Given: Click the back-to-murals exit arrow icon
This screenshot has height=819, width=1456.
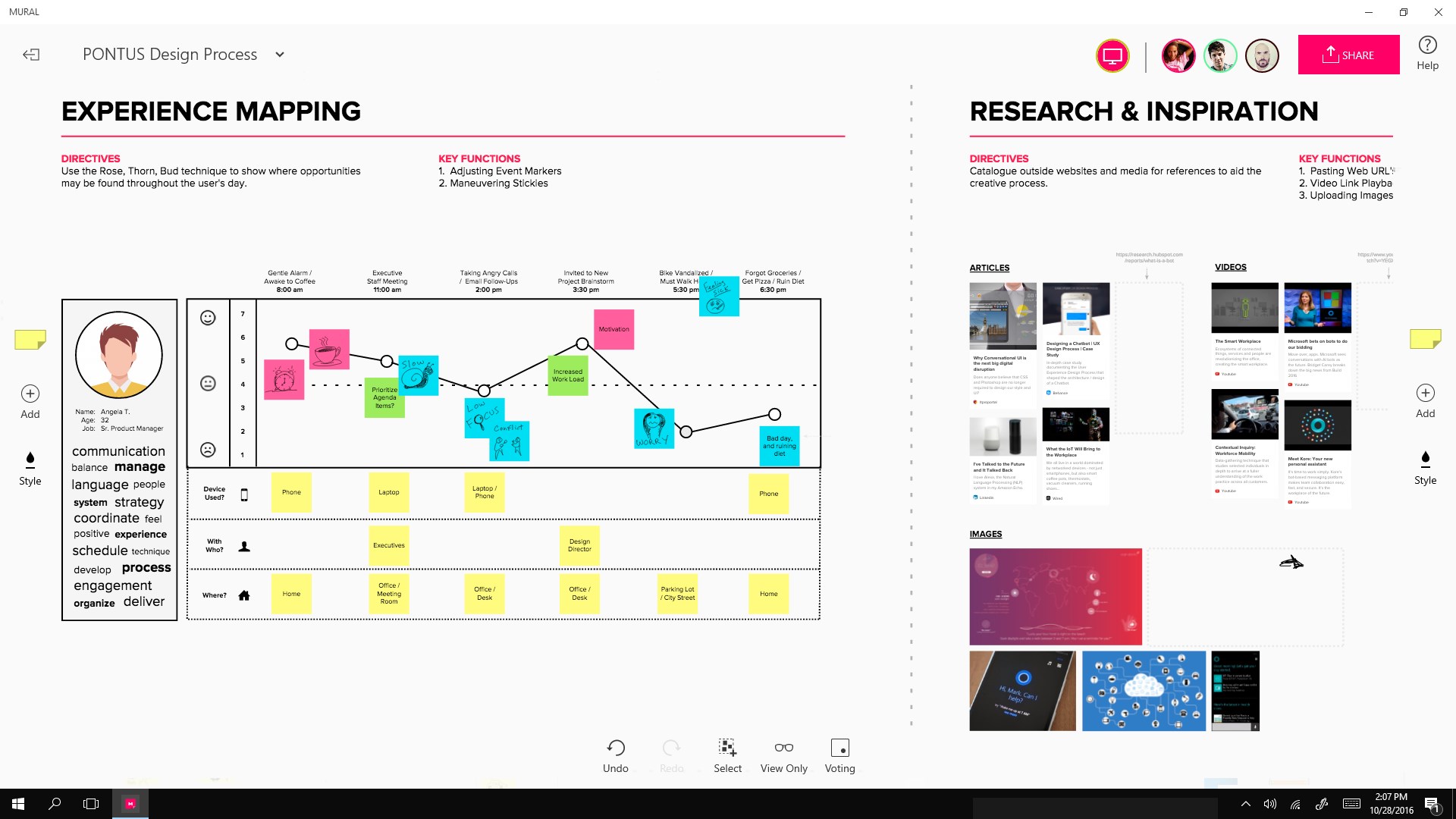Looking at the screenshot, I should tap(31, 55).
